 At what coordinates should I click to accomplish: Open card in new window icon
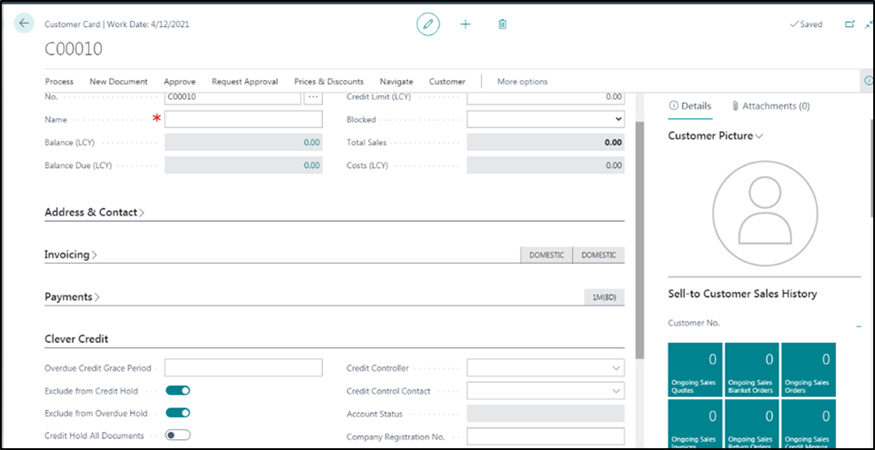click(x=850, y=25)
